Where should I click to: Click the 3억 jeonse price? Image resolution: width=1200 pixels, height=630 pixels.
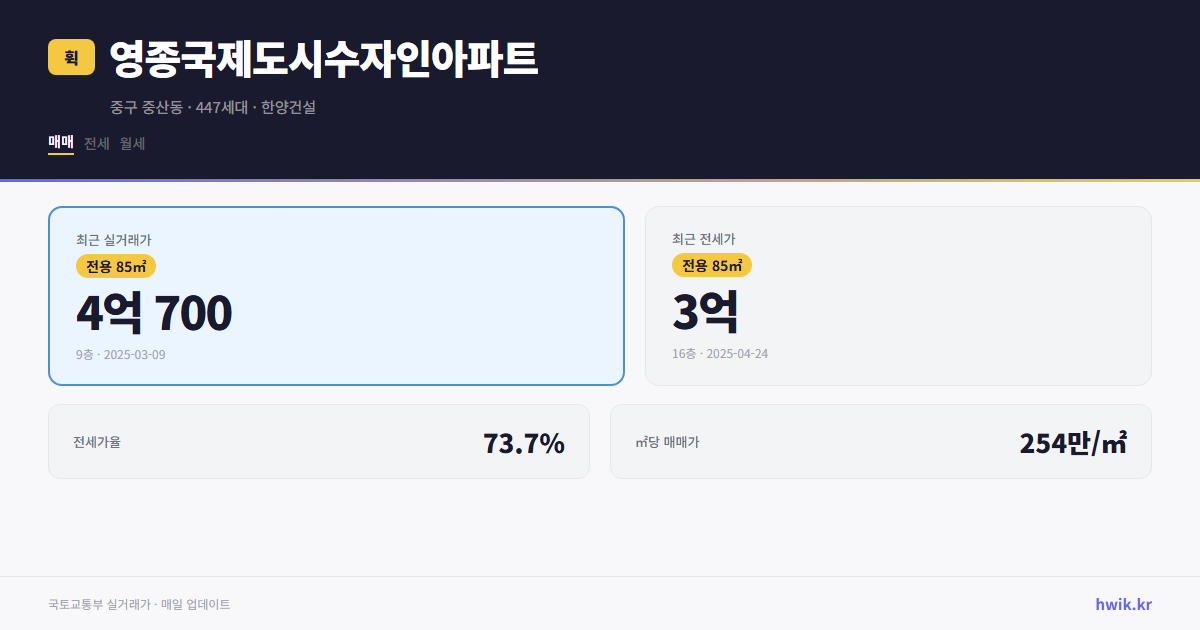706,312
